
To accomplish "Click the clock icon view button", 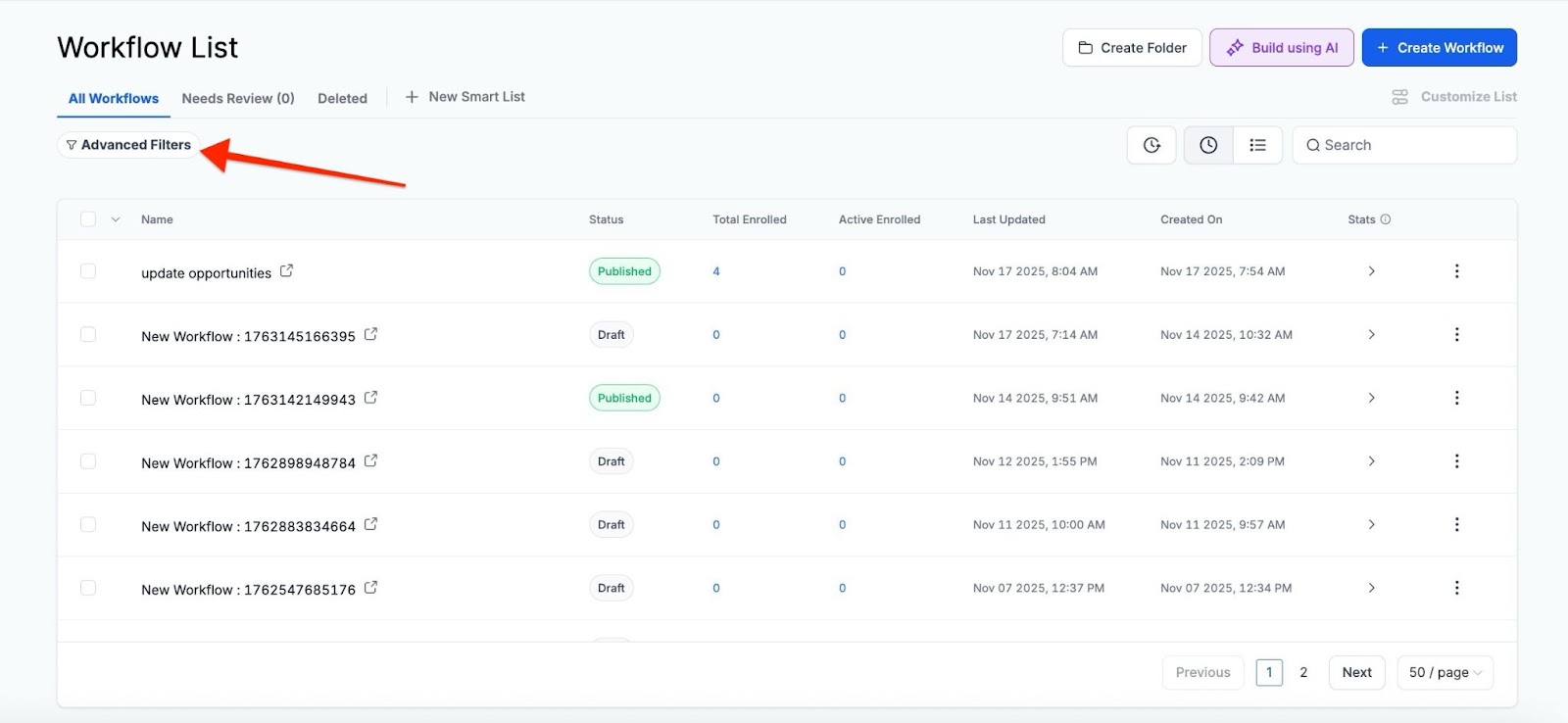I will [1208, 145].
